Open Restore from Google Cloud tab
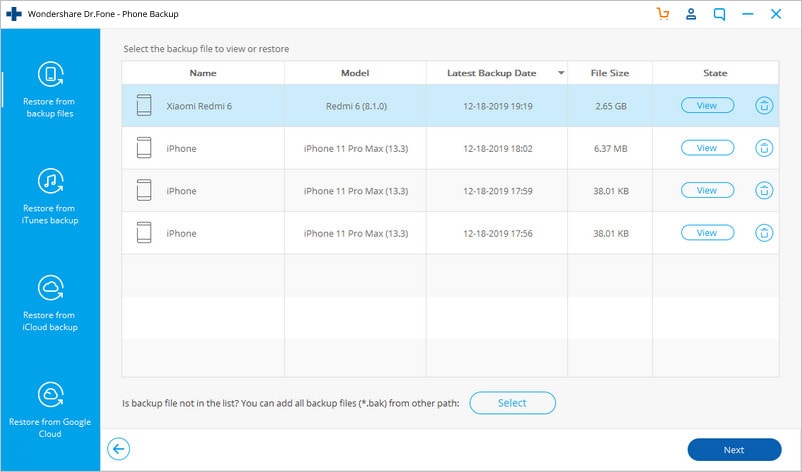802x472 pixels. click(x=50, y=410)
